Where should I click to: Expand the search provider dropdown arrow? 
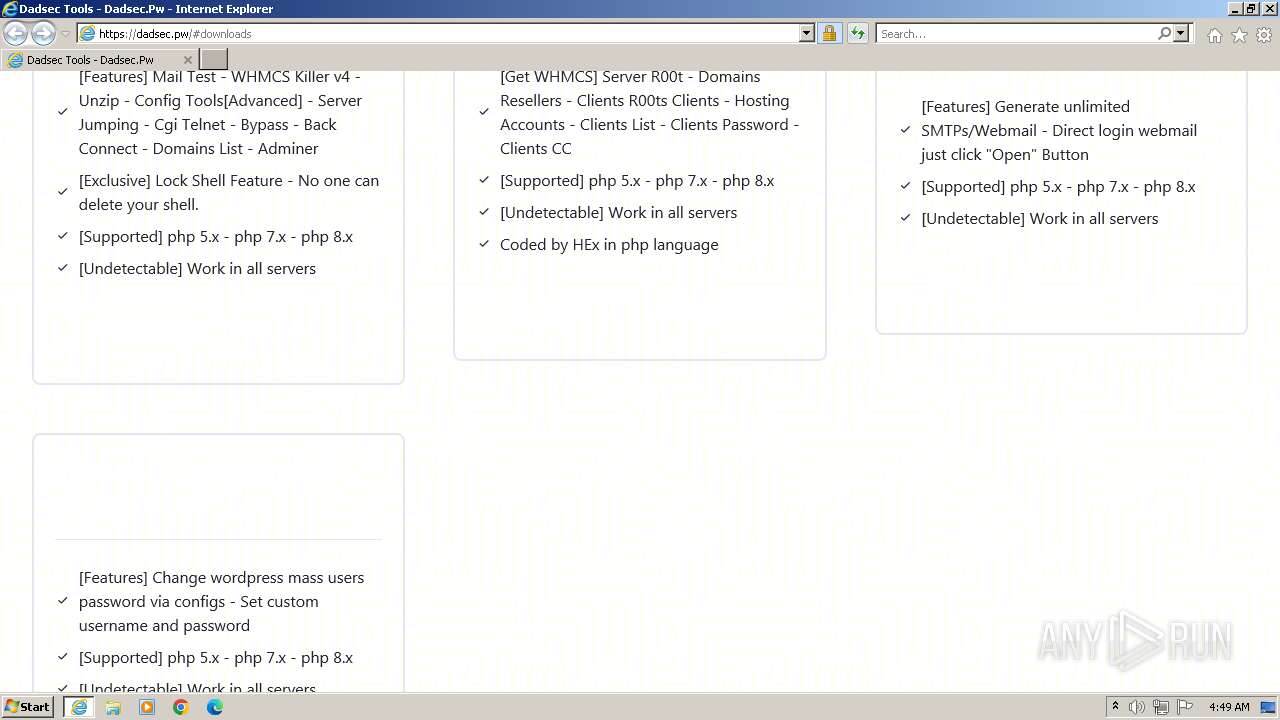tap(1181, 34)
